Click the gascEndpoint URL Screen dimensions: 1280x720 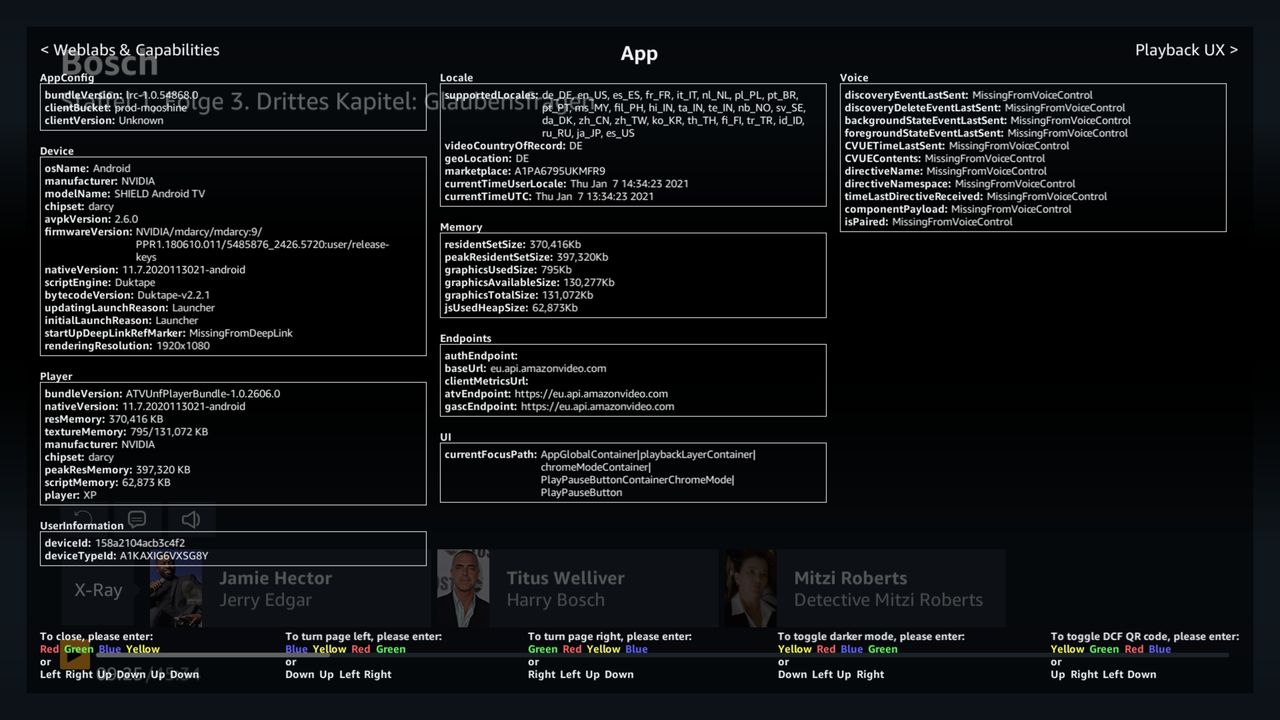pyautogui.click(x=598, y=407)
